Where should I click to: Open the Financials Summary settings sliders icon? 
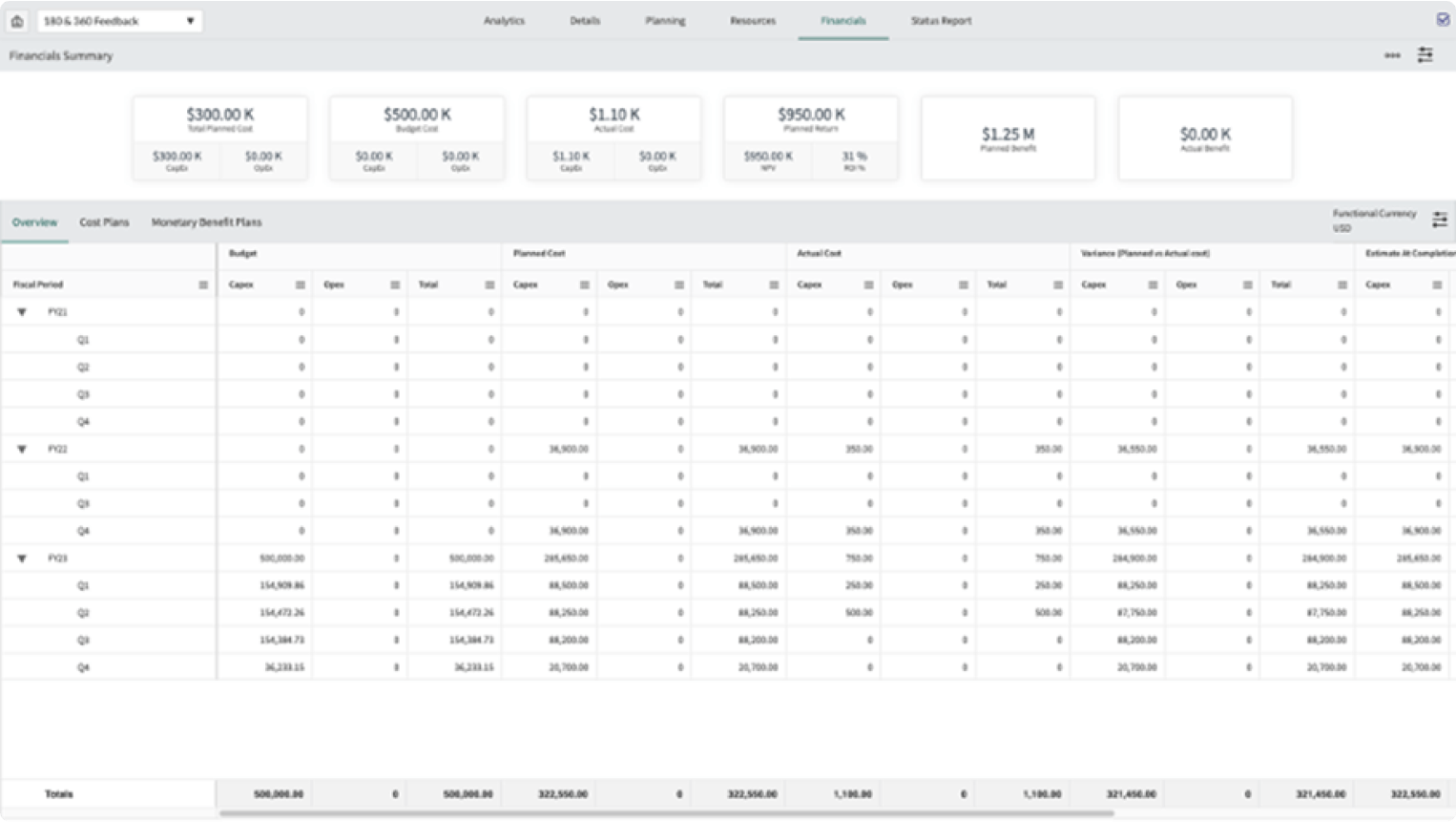(x=1425, y=55)
